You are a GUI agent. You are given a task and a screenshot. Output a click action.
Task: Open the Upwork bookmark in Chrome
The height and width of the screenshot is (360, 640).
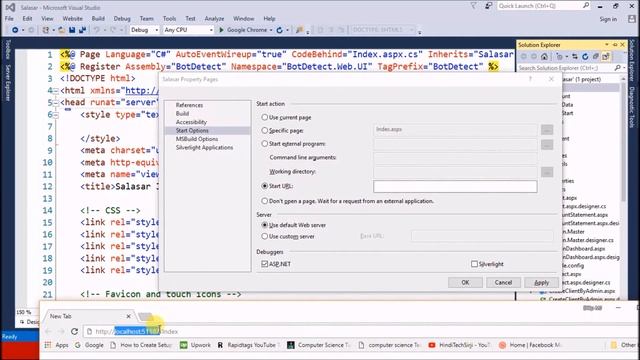(x=196, y=345)
